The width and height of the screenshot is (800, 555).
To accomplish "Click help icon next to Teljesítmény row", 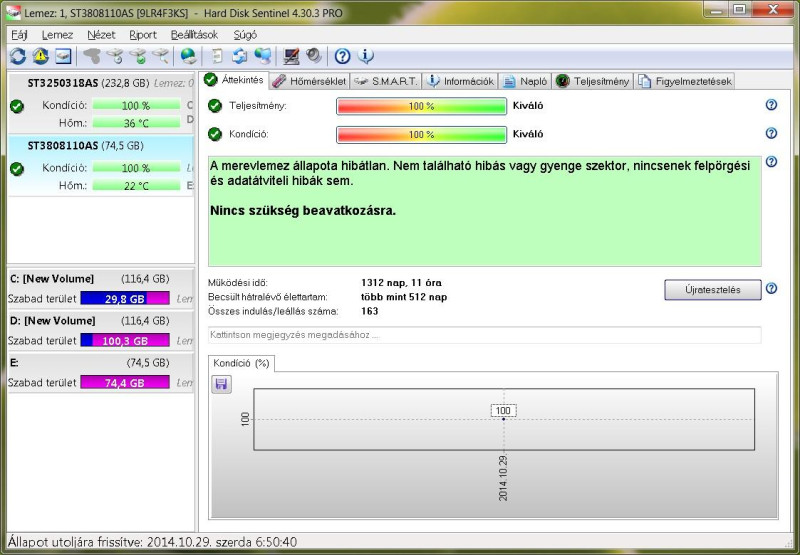I will pos(771,105).
